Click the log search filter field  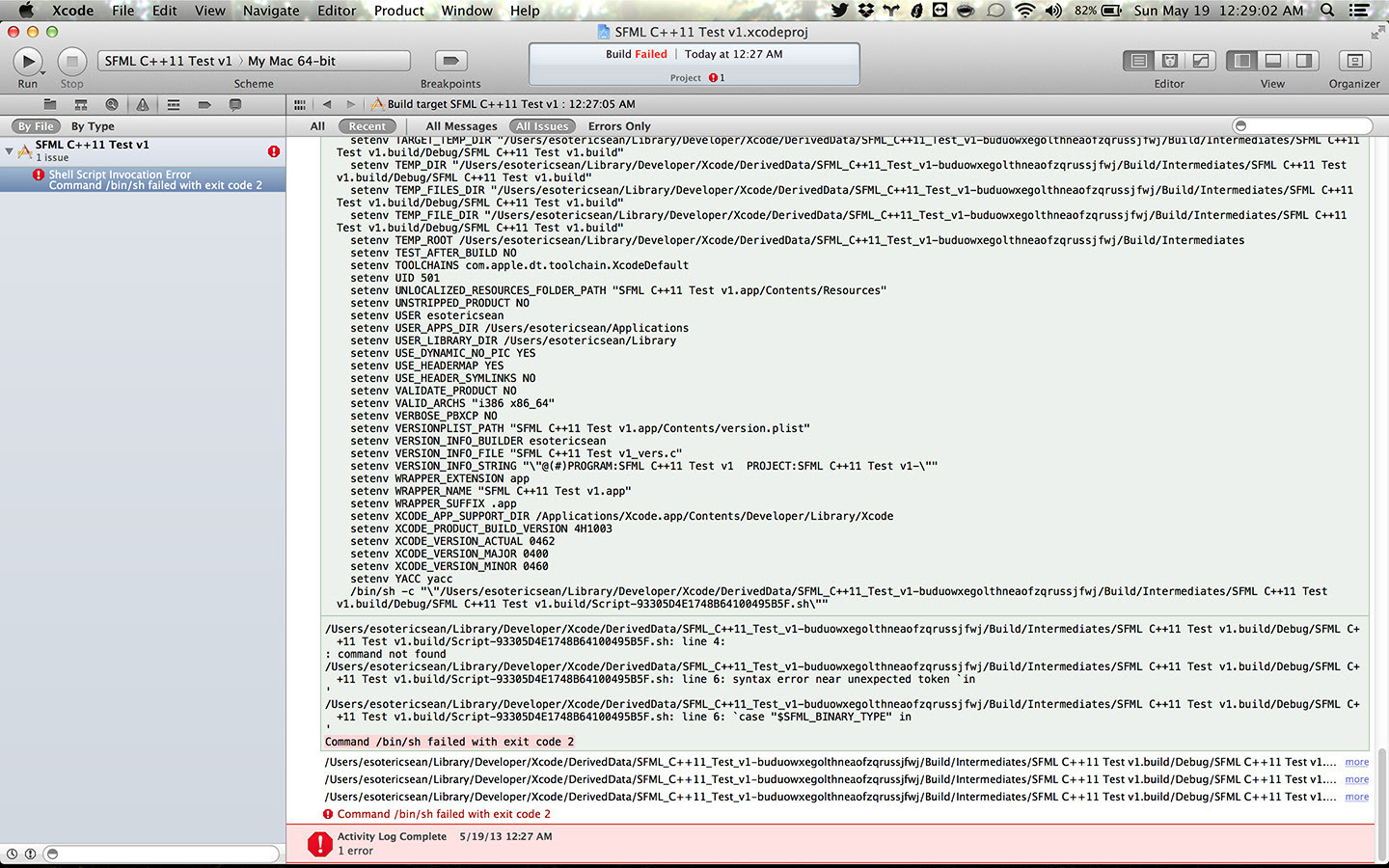1302,125
